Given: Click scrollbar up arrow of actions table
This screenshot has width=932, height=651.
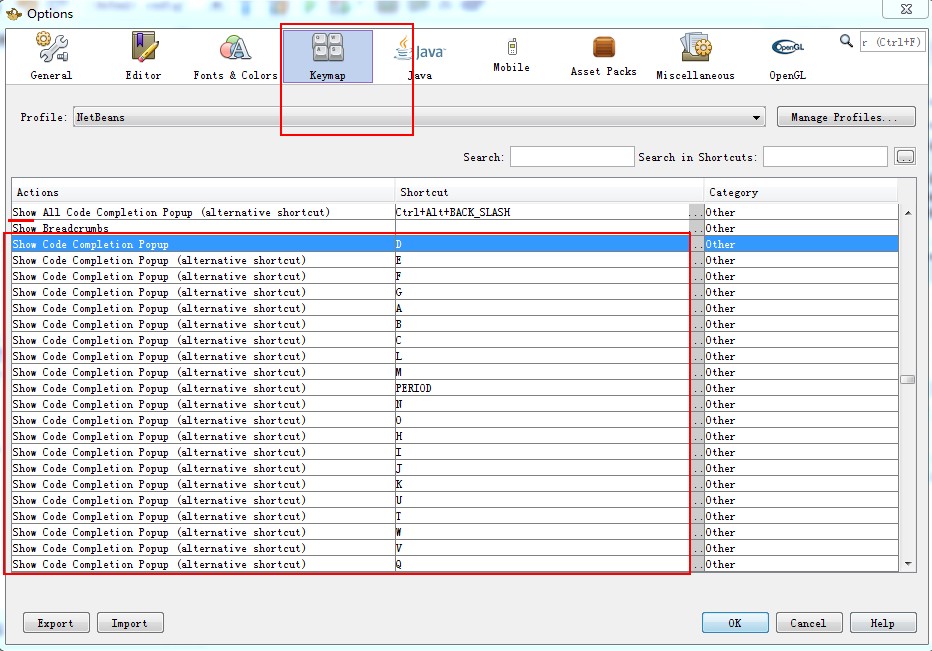Looking at the screenshot, I should [x=908, y=212].
